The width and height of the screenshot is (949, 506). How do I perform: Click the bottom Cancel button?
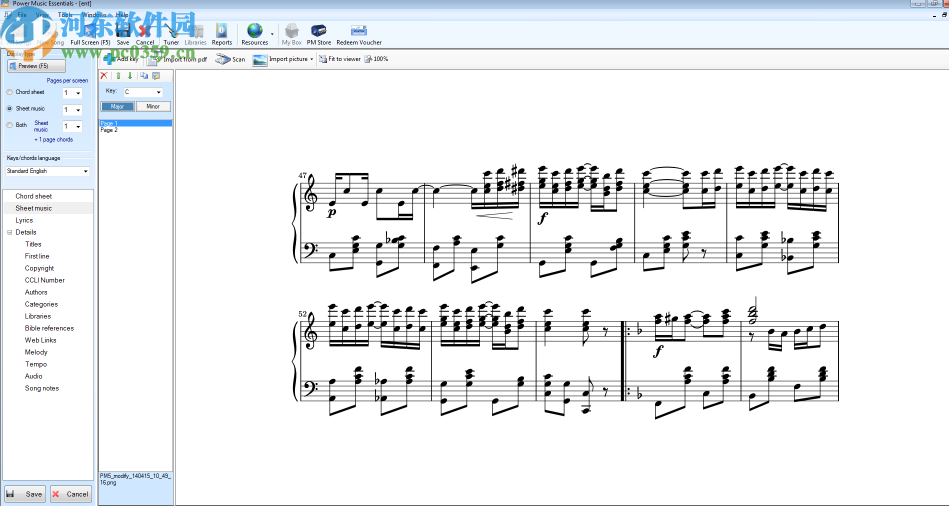(x=71, y=494)
